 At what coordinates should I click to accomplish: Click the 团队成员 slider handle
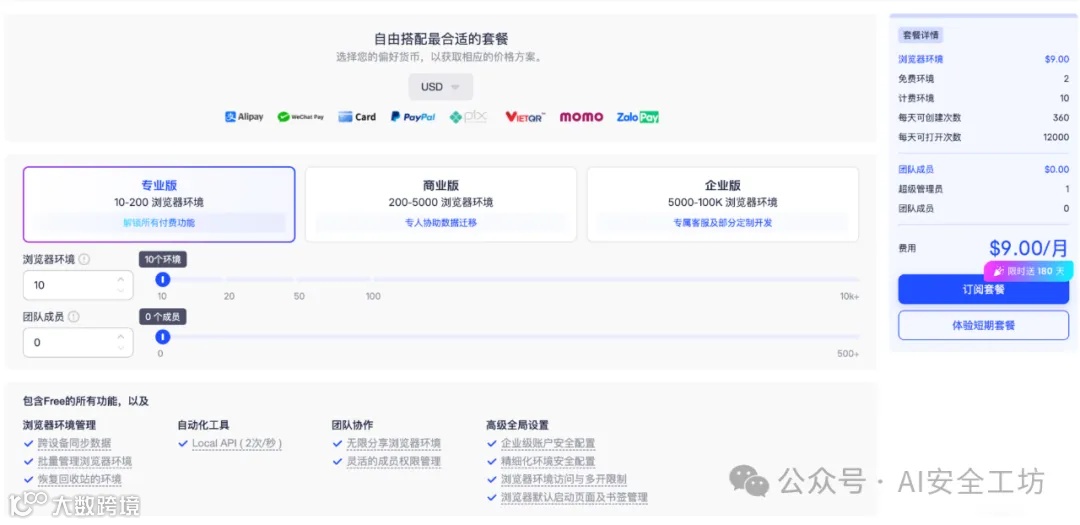[x=163, y=336]
